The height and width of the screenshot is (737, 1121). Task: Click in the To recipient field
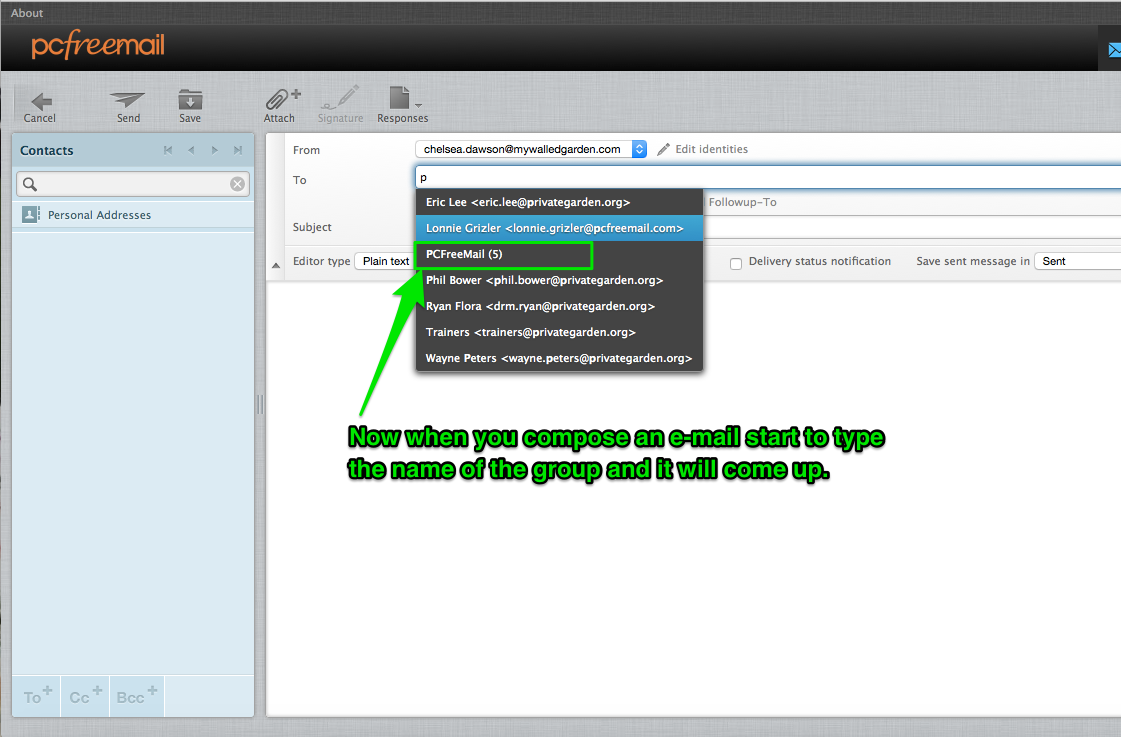(768, 177)
